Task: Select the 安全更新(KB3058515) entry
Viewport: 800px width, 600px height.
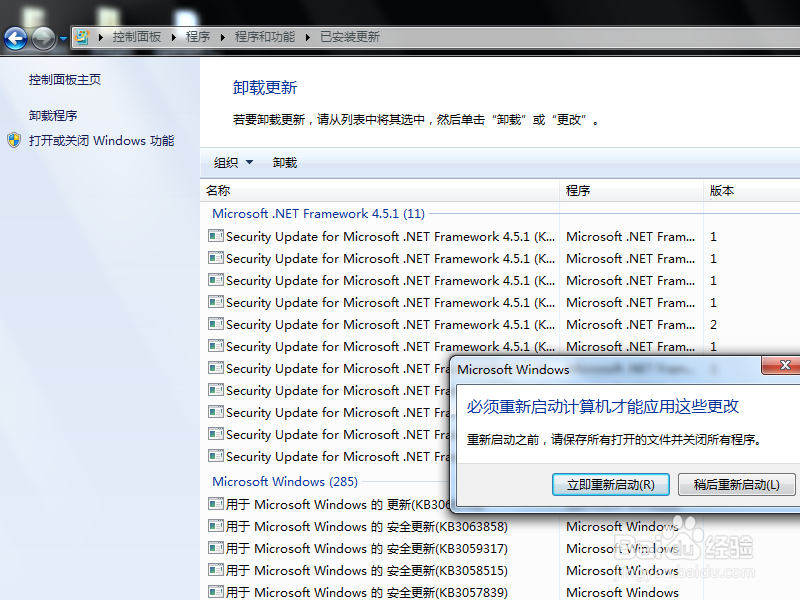Action: [367, 570]
